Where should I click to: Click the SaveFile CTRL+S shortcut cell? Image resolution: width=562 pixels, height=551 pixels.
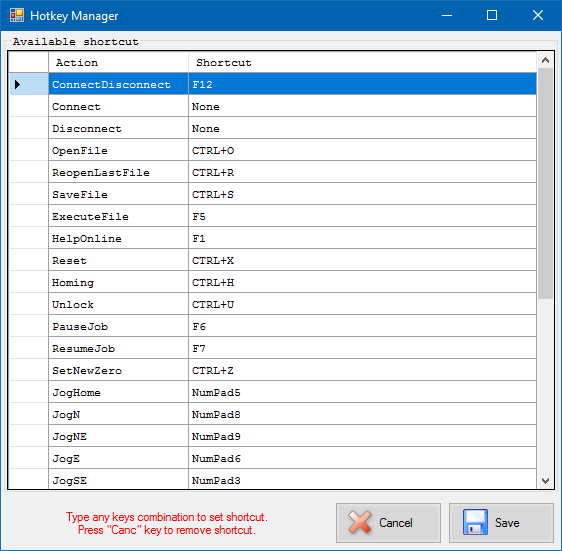(362, 194)
